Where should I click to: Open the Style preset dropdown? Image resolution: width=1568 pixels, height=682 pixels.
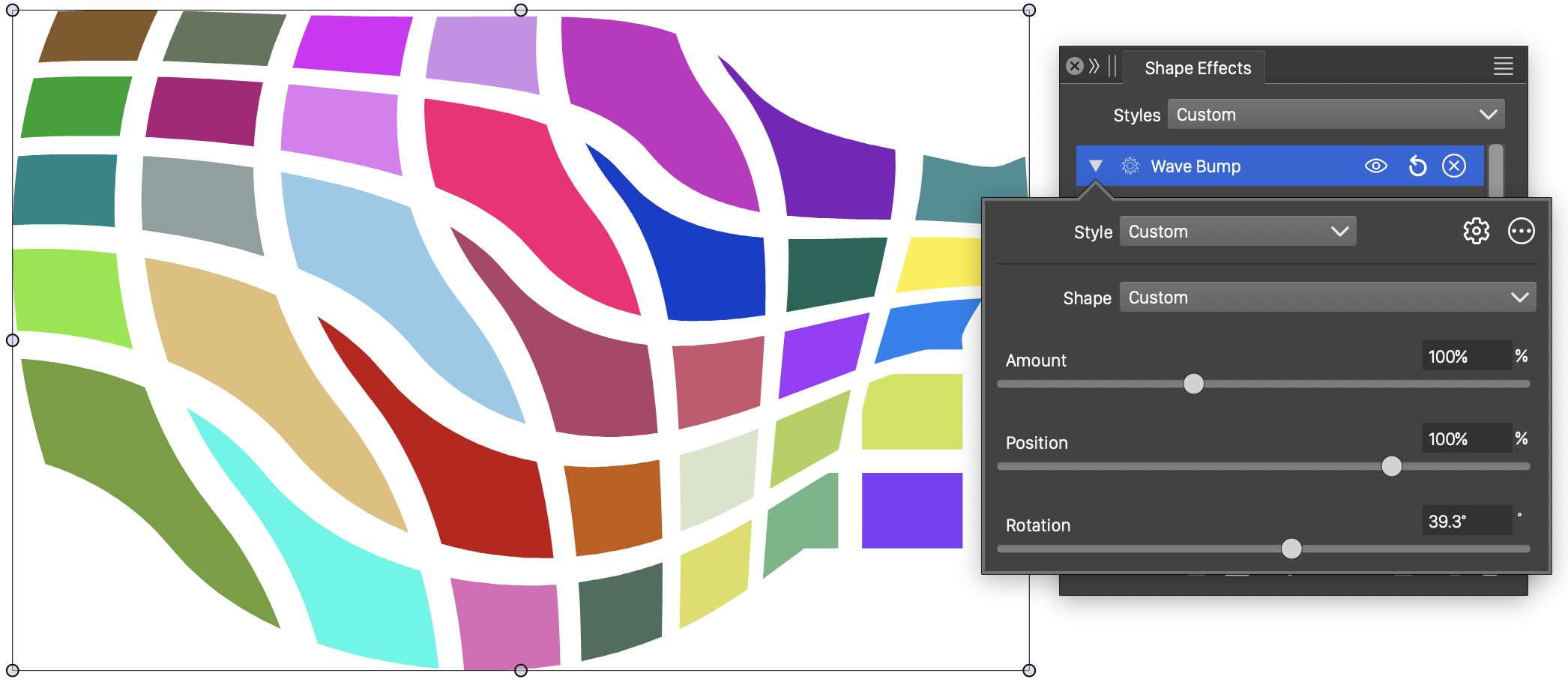click(1237, 232)
